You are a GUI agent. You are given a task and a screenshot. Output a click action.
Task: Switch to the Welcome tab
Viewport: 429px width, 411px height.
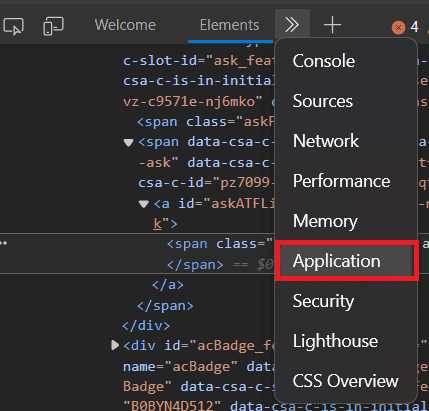pyautogui.click(x=125, y=25)
